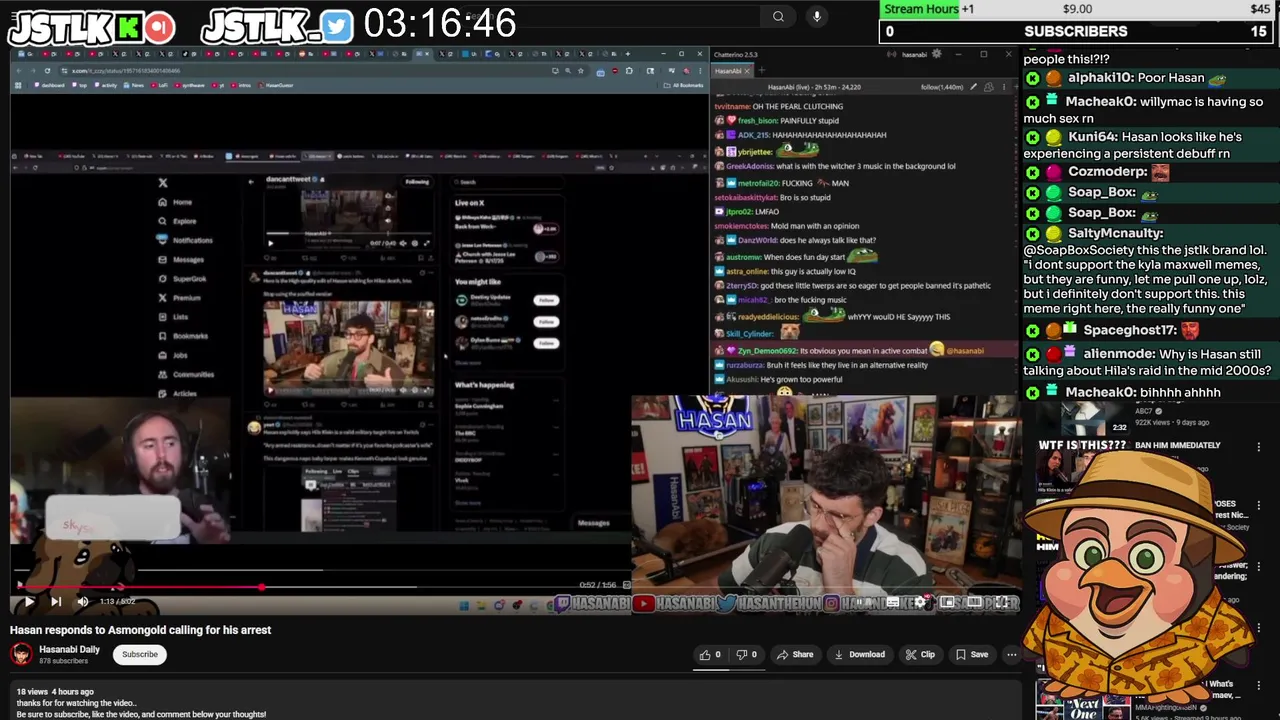Open Notifications in the X sidebar
This screenshot has height=720, width=1280.
click(x=185, y=240)
